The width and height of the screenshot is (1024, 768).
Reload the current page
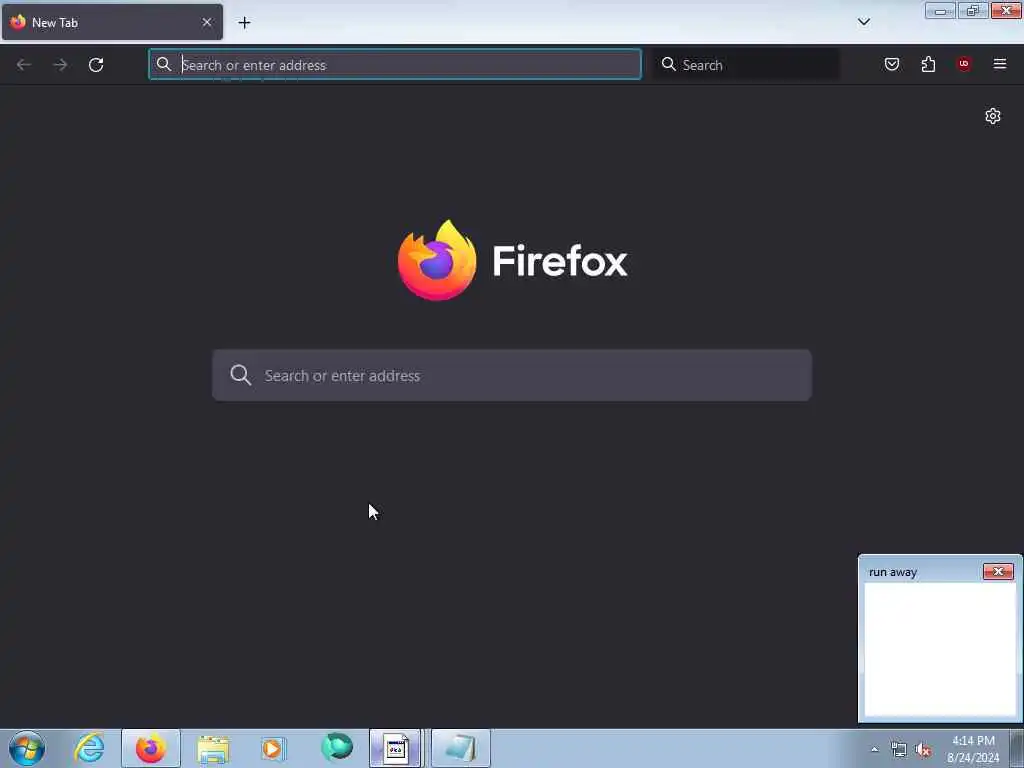(96, 65)
